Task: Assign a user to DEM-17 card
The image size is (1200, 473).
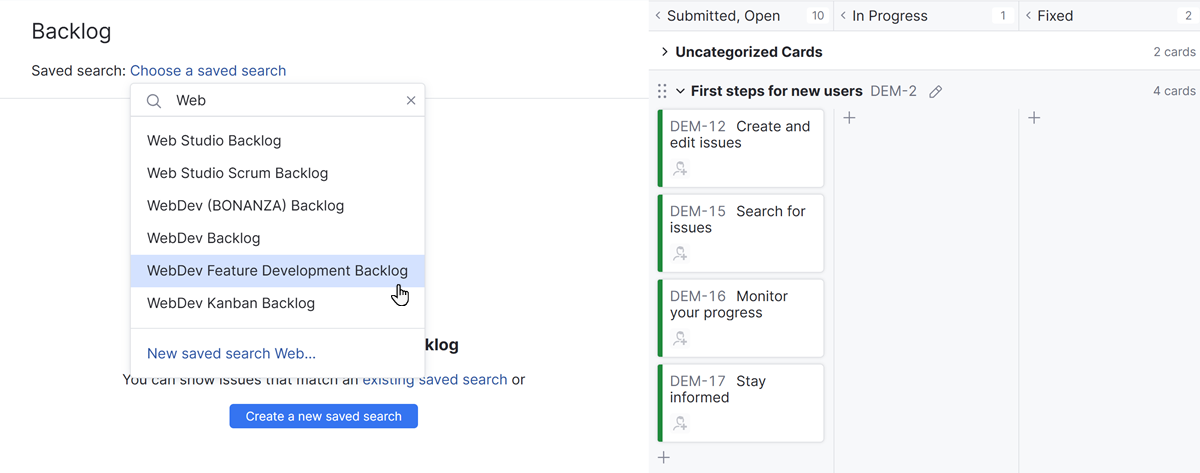Action: (680, 424)
